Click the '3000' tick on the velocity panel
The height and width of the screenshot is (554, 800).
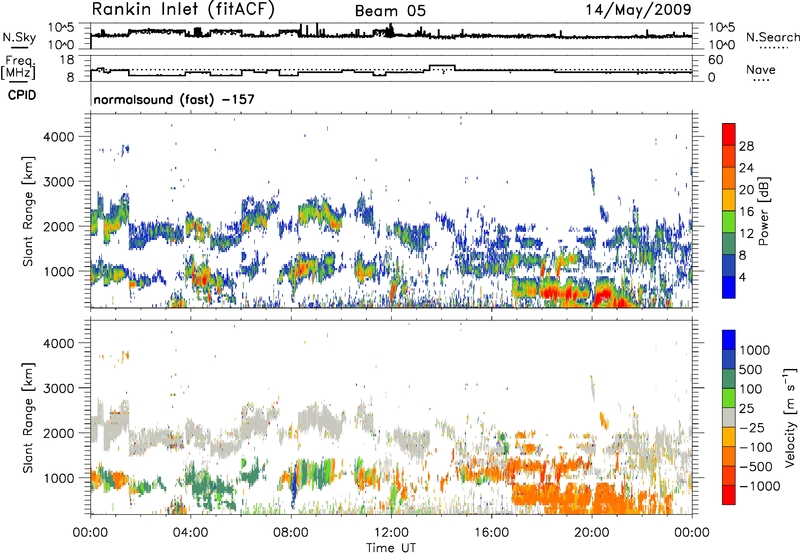click(59, 388)
